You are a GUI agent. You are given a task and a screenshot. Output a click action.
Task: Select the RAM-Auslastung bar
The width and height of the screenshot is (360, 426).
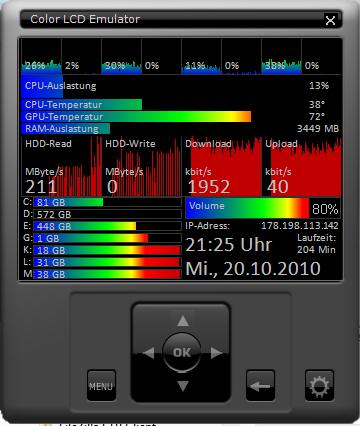pyautogui.click(x=66, y=129)
